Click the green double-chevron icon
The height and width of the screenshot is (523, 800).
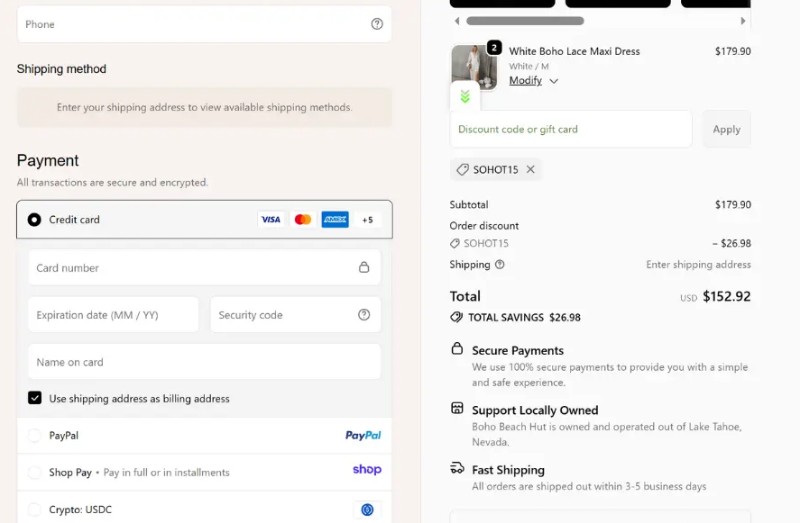click(465, 96)
